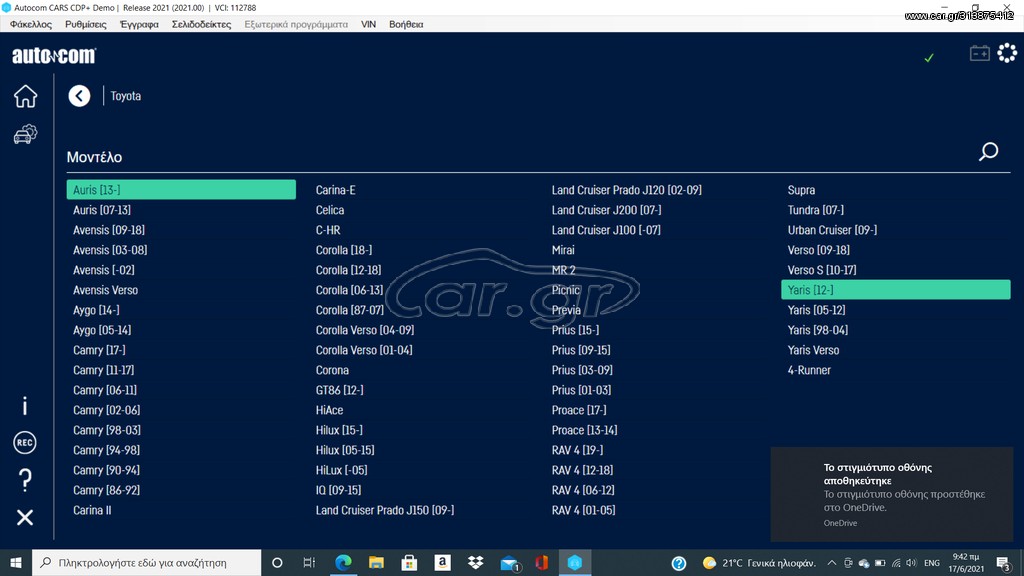Go to the Home screen icon
Screen dimensions: 1024x576
coord(25,96)
